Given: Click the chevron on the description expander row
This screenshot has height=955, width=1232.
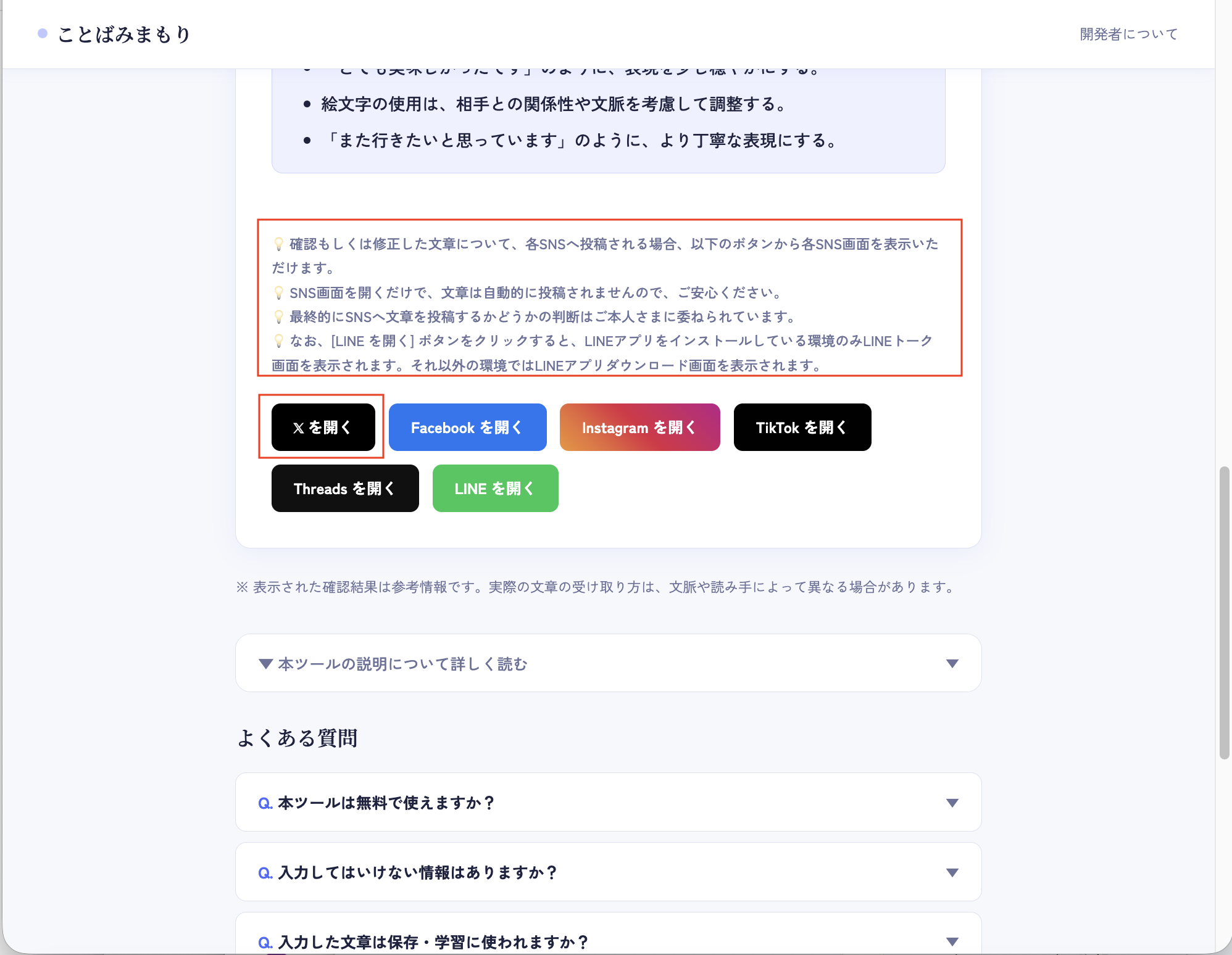Looking at the screenshot, I should (952, 663).
